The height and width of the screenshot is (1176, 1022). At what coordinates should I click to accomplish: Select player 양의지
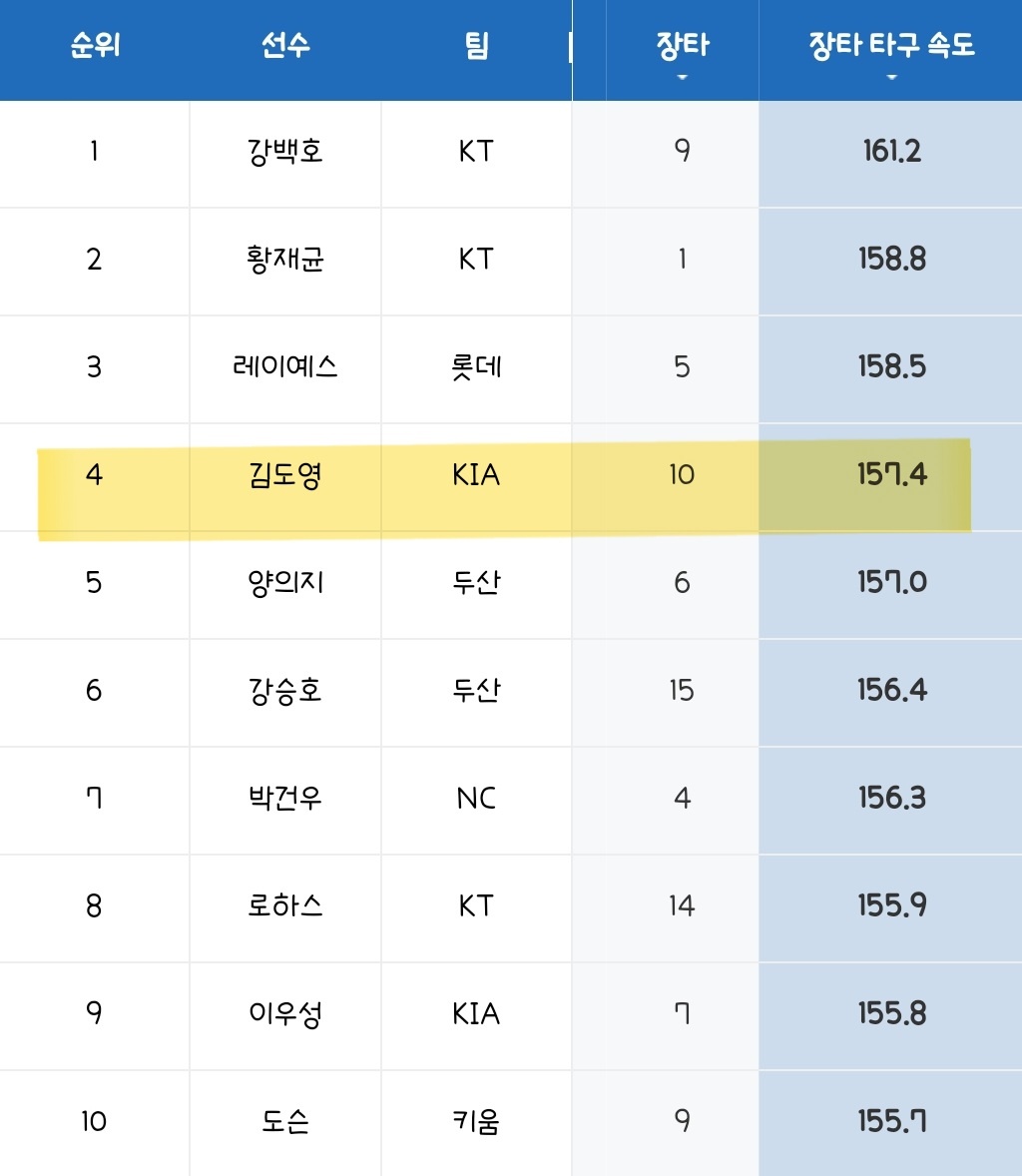point(285,583)
